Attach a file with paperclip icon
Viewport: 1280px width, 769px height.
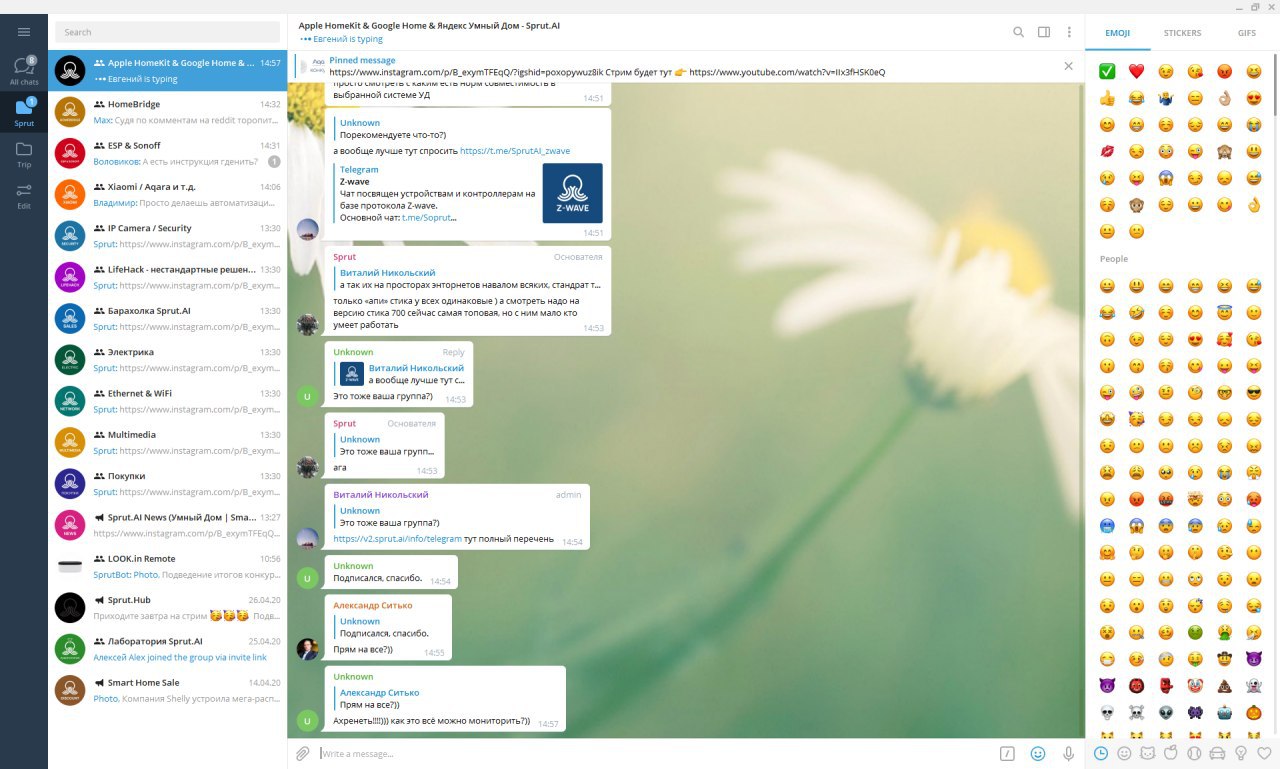tap(302, 753)
